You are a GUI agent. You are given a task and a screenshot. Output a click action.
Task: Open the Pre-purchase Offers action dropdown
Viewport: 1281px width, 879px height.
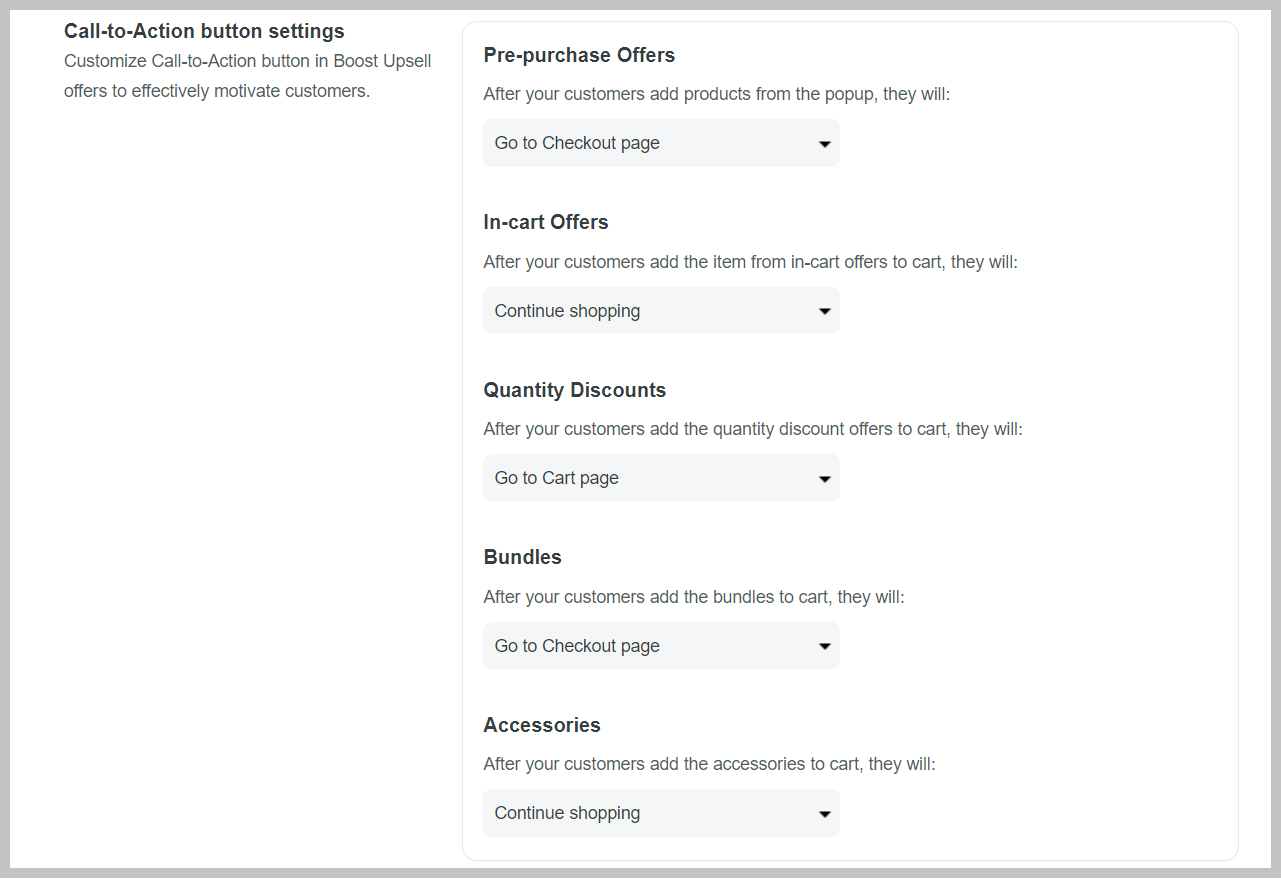tap(660, 143)
